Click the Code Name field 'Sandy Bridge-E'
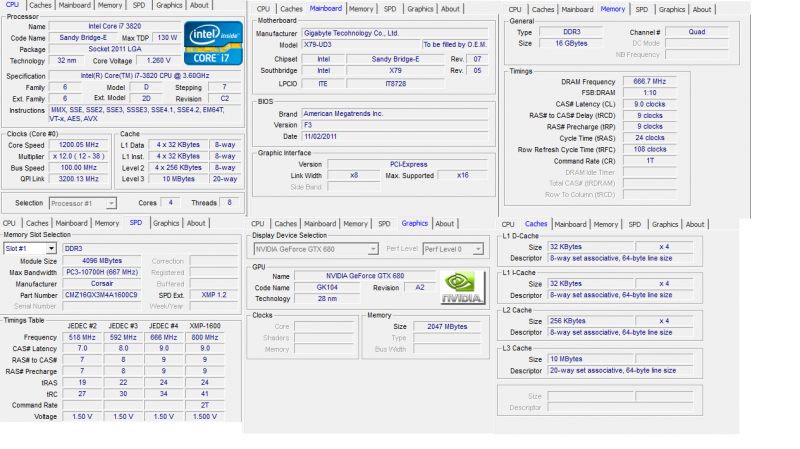Screen dimensions: 800x449 click(83, 38)
